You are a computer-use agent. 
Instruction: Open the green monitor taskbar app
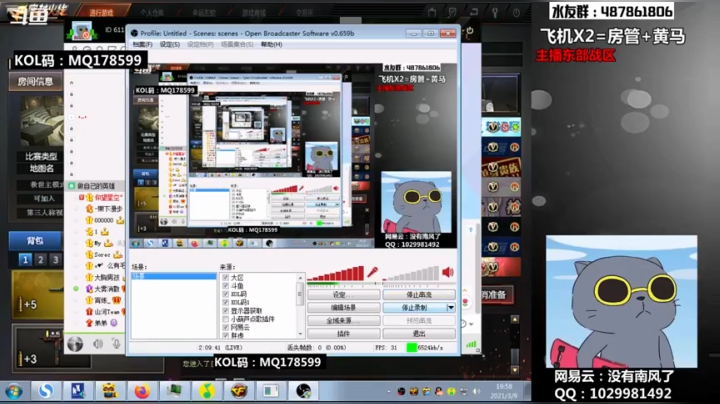click(x=174, y=391)
